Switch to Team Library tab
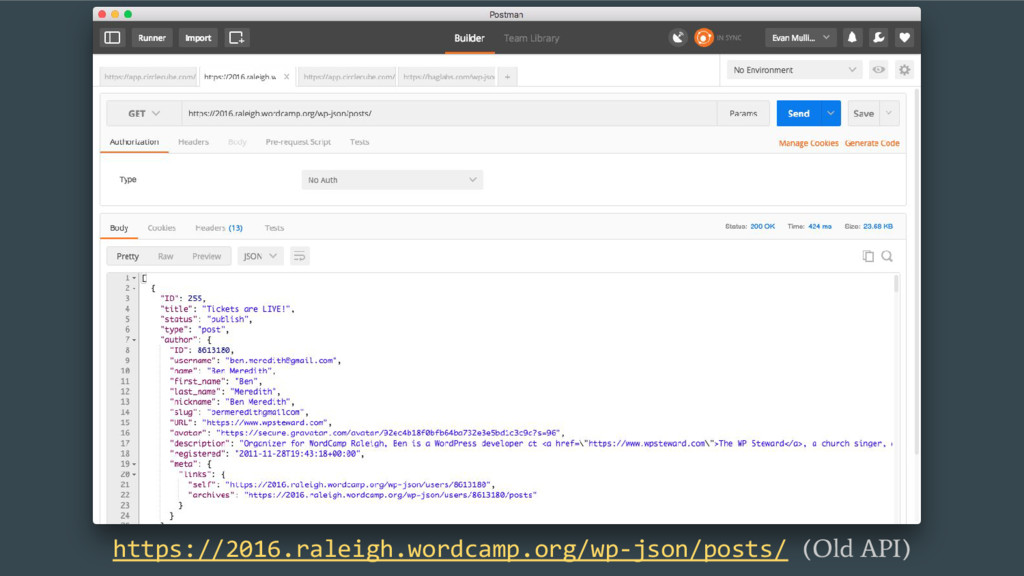This screenshot has height=576, width=1024. (x=532, y=38)
